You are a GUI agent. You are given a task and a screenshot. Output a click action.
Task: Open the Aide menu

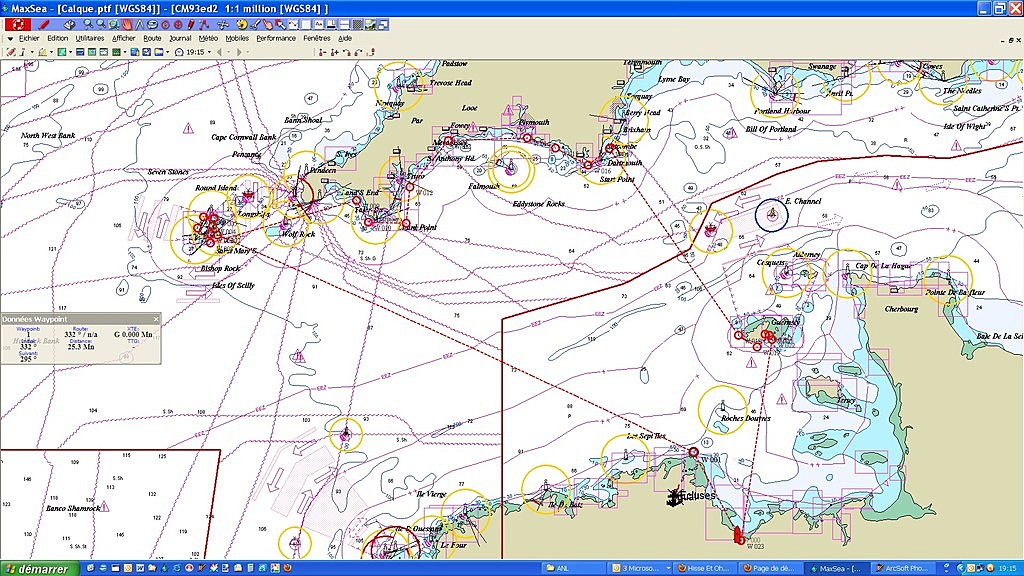[345, 39]
